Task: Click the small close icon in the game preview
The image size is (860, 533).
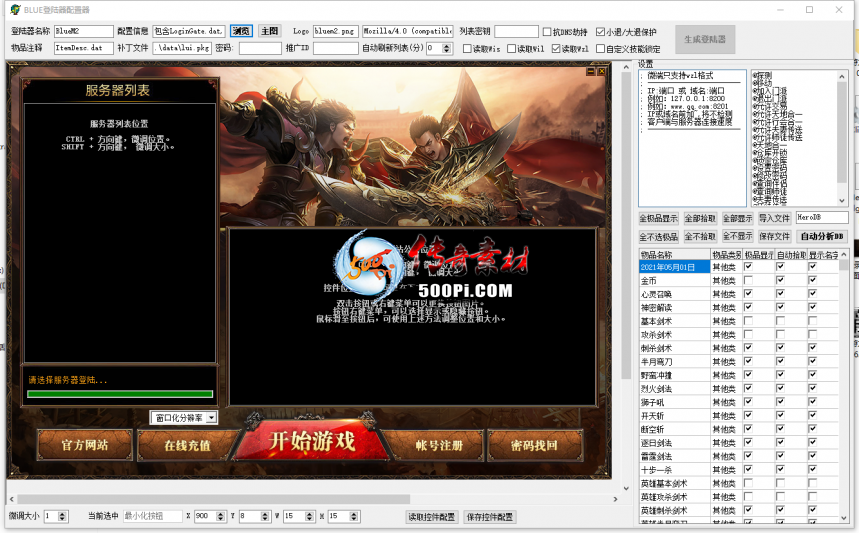Action: tap(602, 72)
